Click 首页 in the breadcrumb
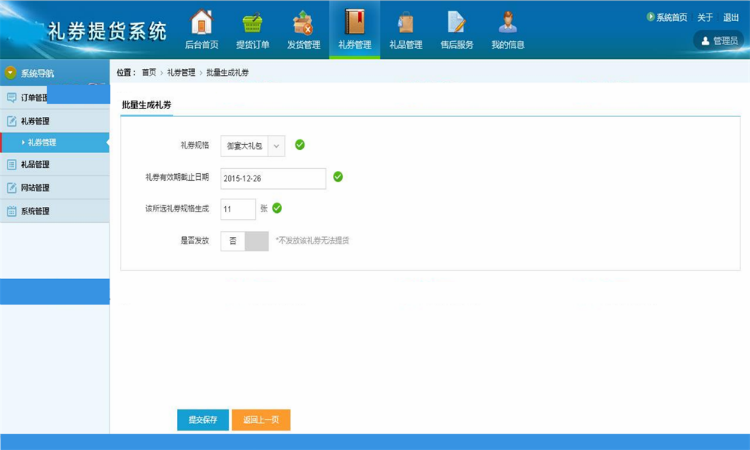750x450 pixels. (149, 73)
